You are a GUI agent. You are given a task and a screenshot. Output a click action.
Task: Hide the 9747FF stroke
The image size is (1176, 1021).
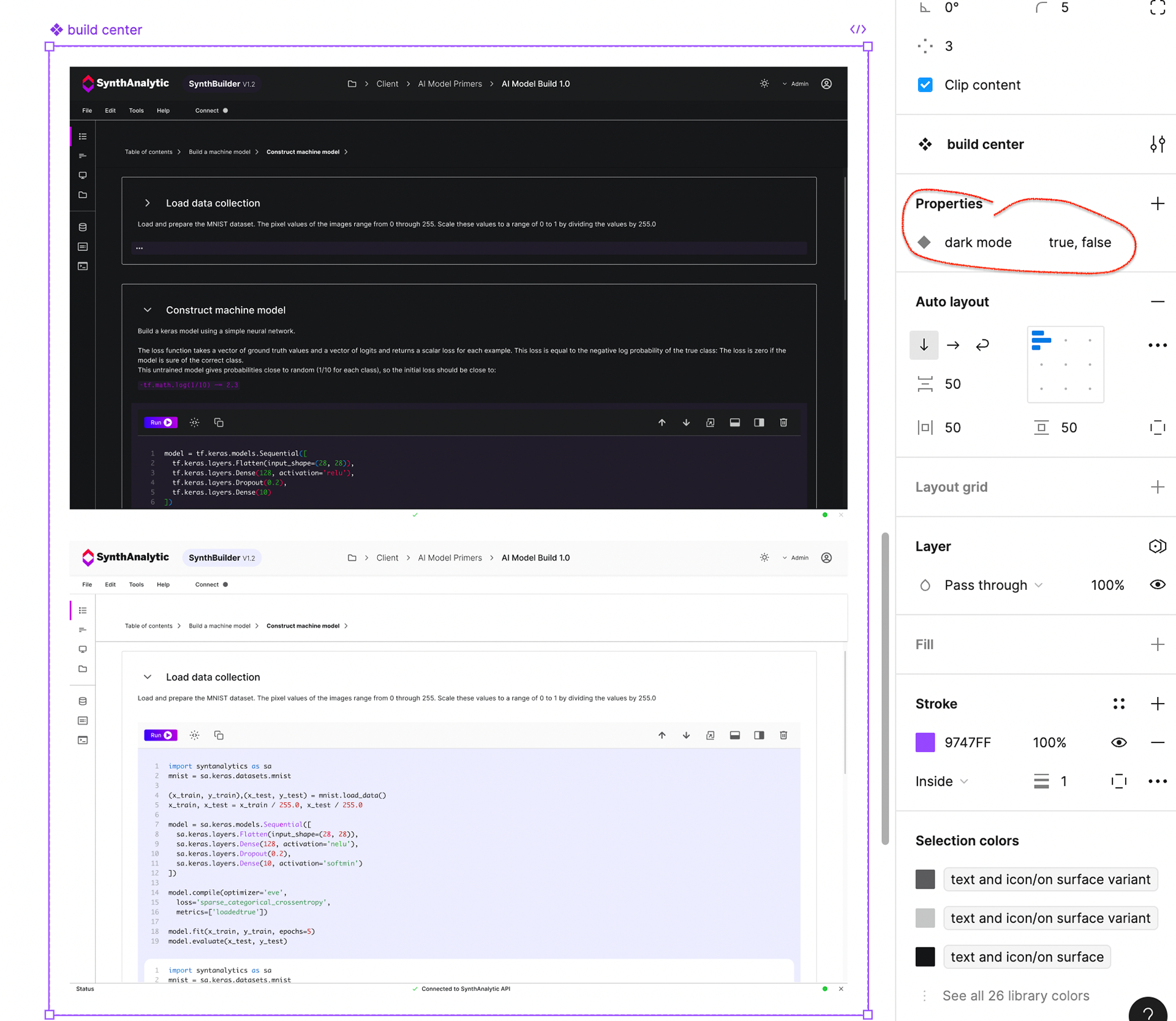tap(1118, 742)
